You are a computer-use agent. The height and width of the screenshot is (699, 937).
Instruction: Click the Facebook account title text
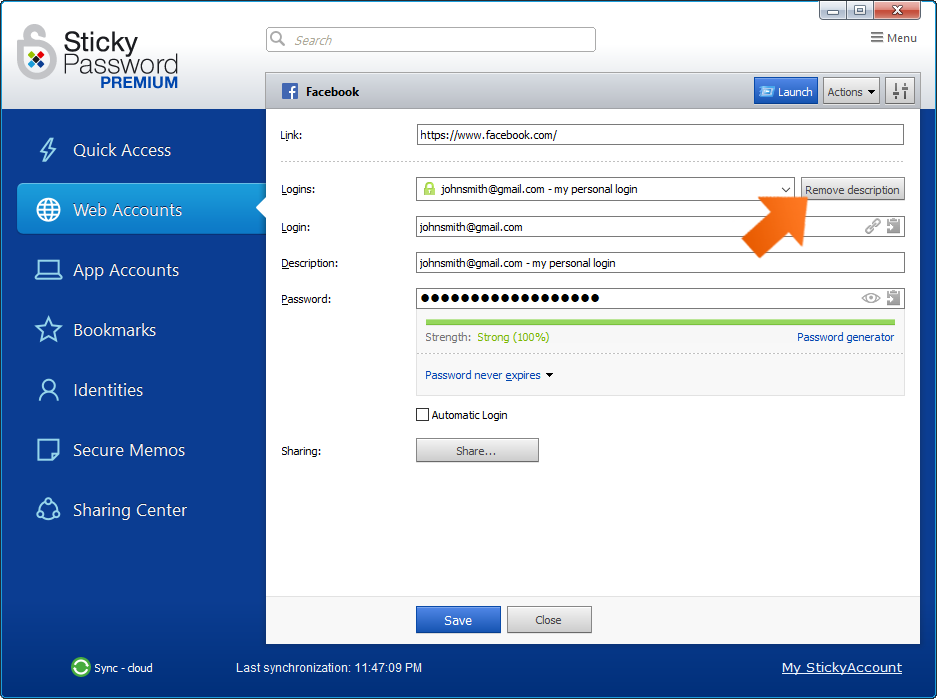coord(332,91)
